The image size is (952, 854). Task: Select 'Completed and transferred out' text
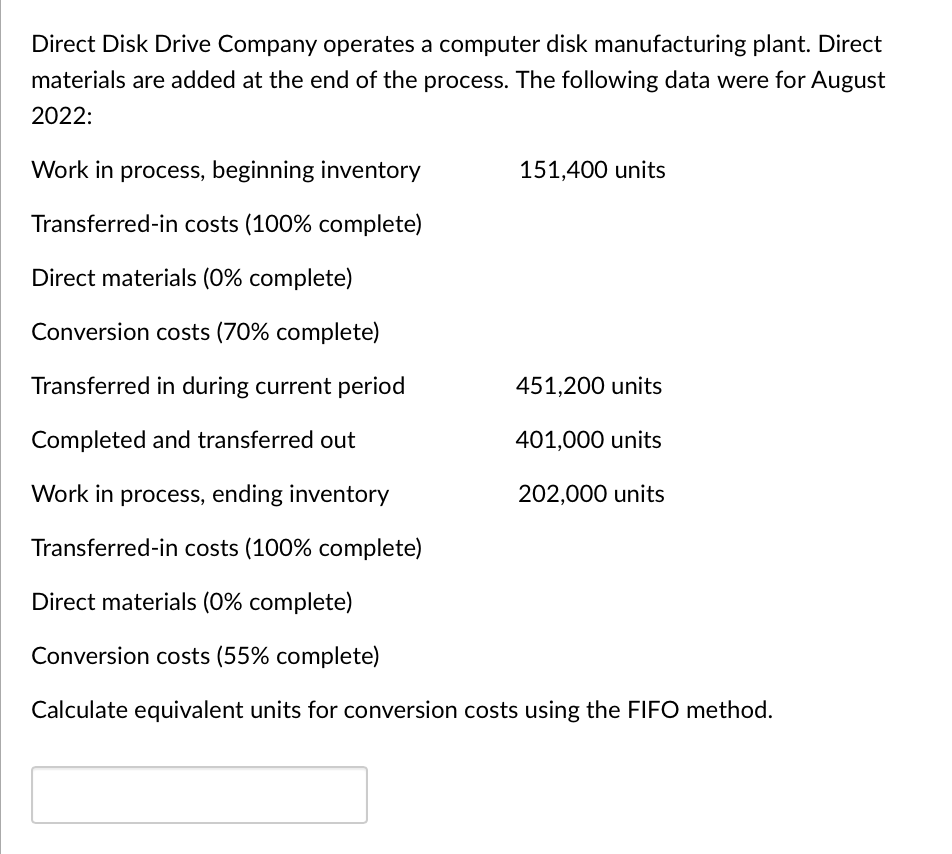193,440
